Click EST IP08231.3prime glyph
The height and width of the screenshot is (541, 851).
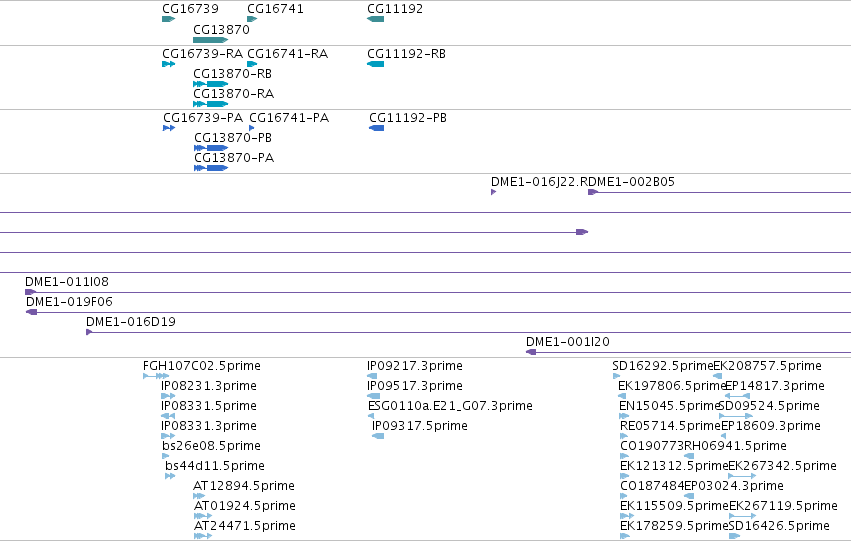click(x=168, y=396)
